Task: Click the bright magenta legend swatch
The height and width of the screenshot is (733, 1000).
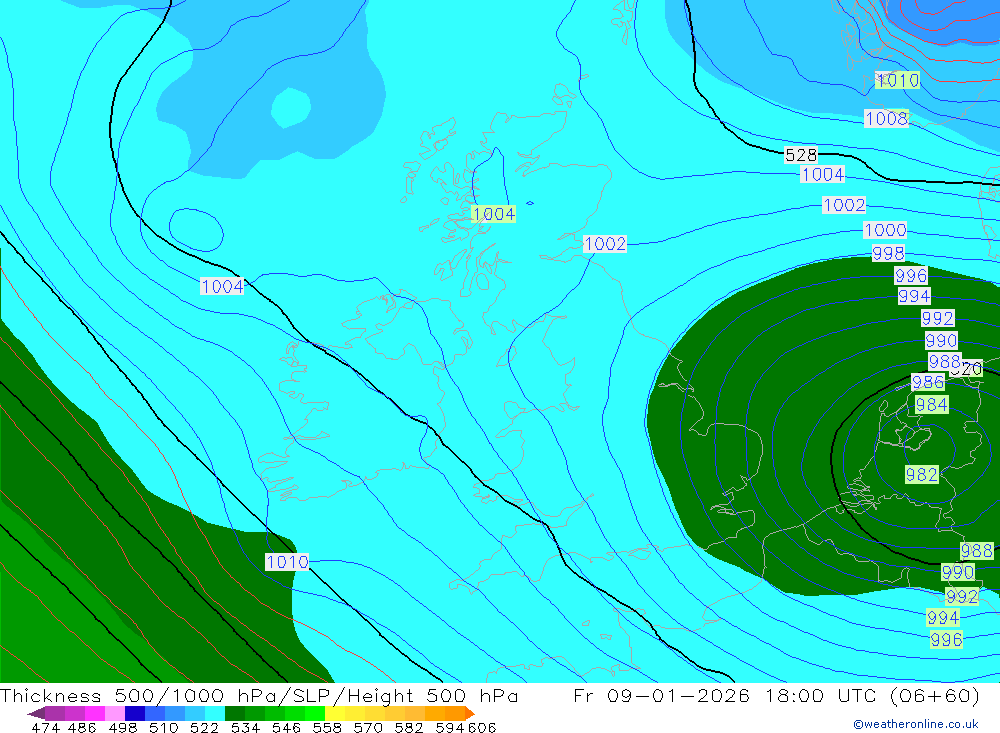Action: pyautogui.click(x=95, y=713)
